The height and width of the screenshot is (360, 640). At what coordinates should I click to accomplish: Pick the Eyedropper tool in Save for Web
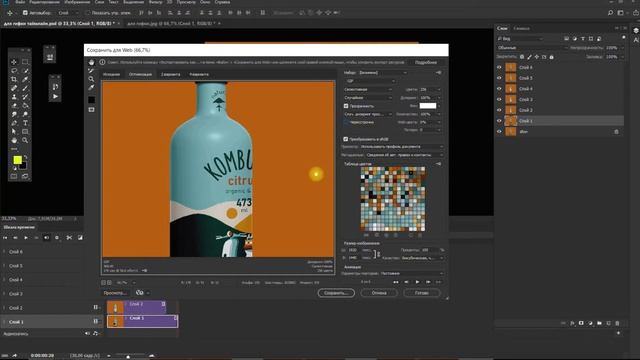[91, 88]
